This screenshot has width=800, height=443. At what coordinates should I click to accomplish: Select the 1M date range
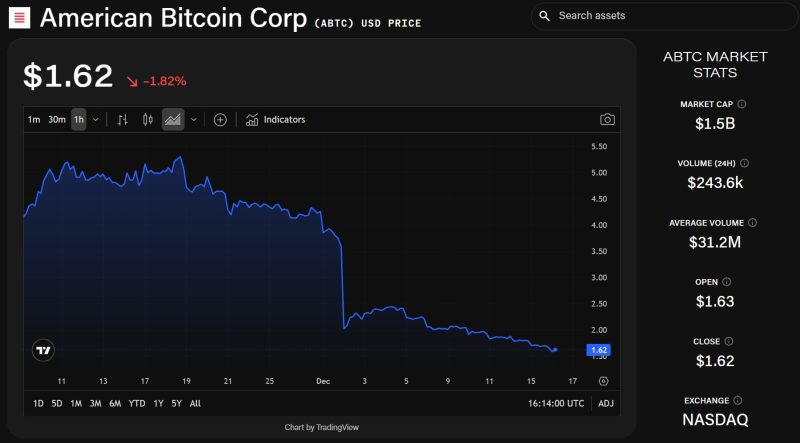(x=76, y=403)
